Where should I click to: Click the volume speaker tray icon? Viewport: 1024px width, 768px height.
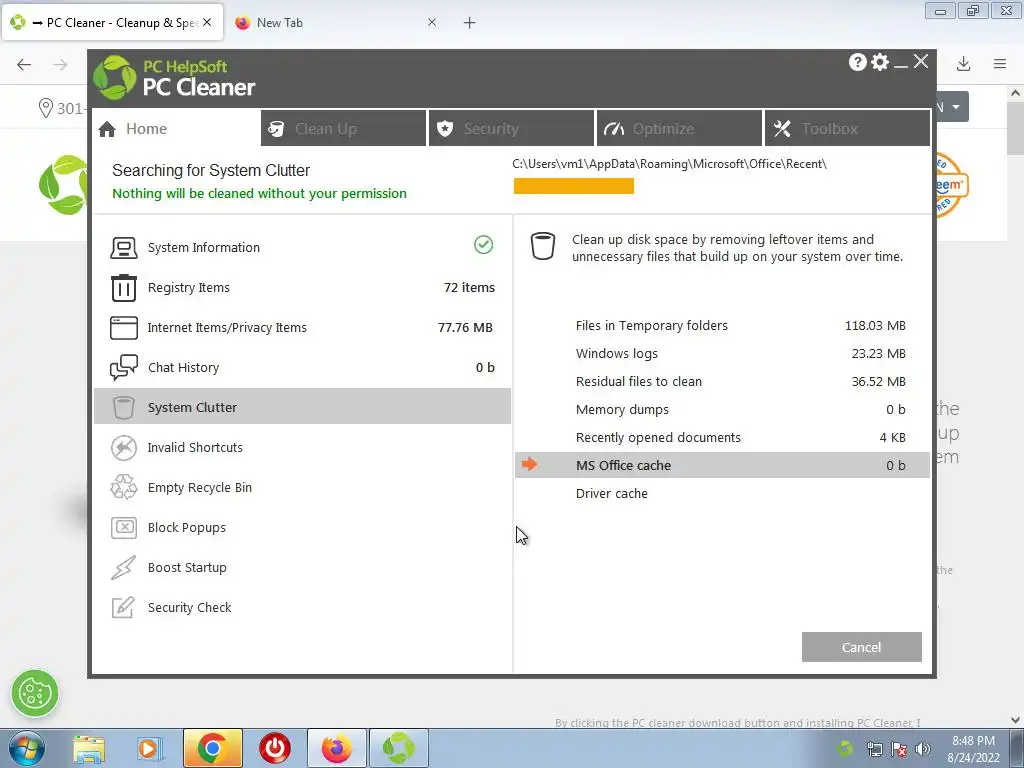(923, 749)
